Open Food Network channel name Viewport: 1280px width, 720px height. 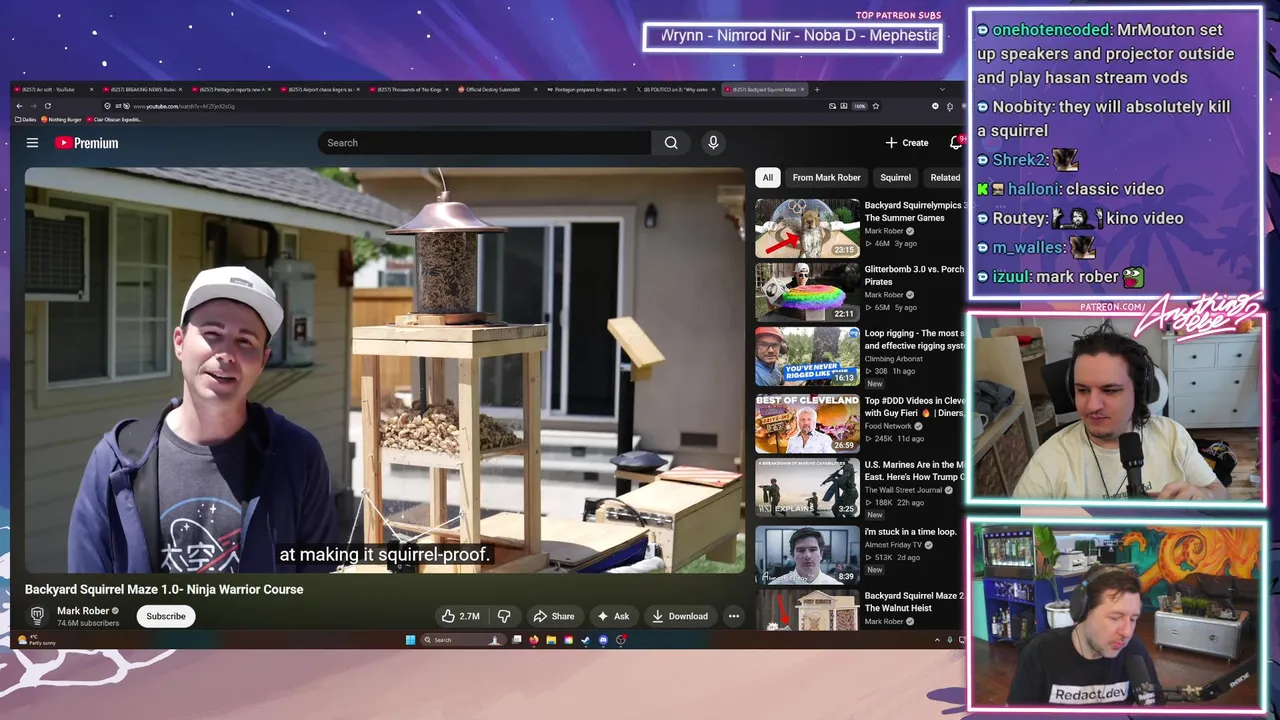point(888,426)
